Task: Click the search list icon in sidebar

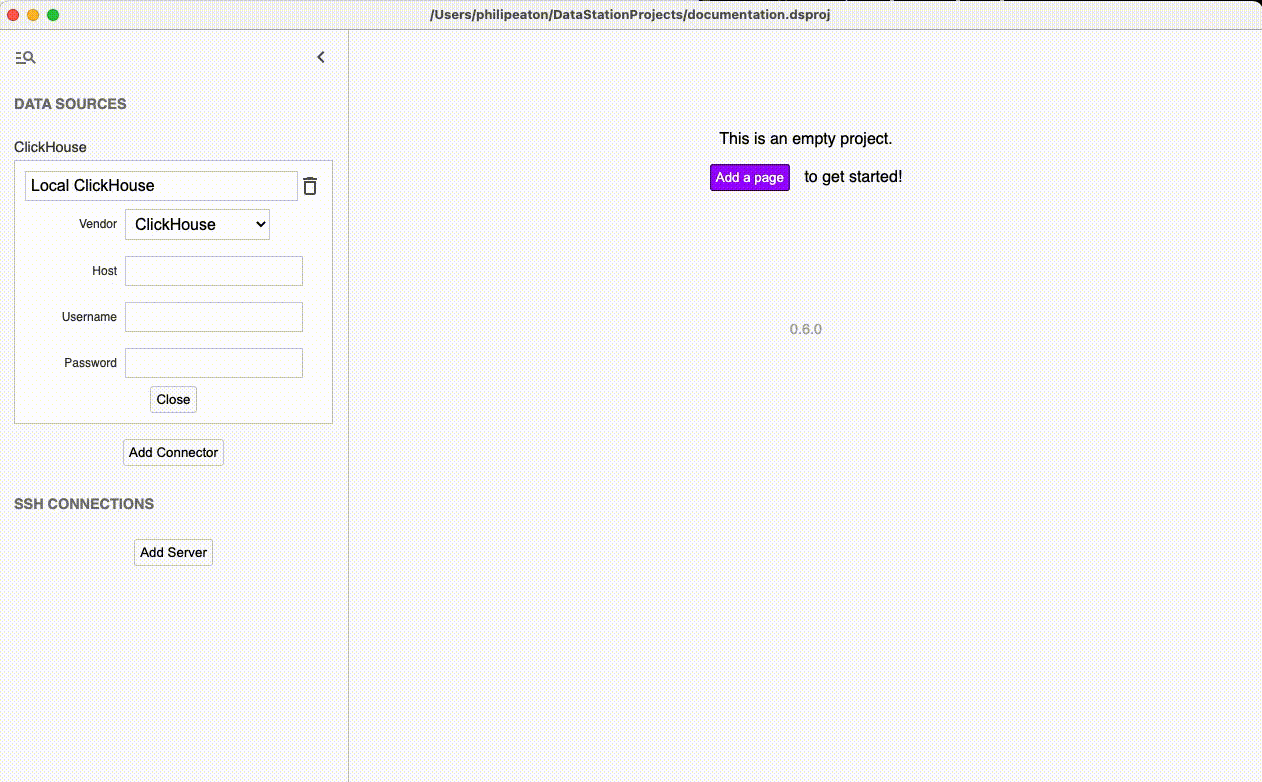Action: (25, 58)
